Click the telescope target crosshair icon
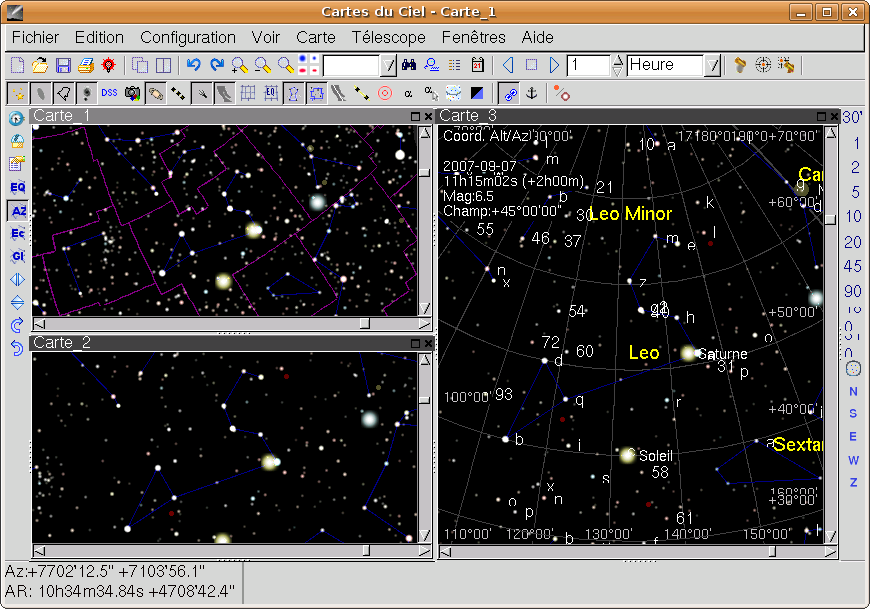The image size is (870, 609). tap(763, 66)
